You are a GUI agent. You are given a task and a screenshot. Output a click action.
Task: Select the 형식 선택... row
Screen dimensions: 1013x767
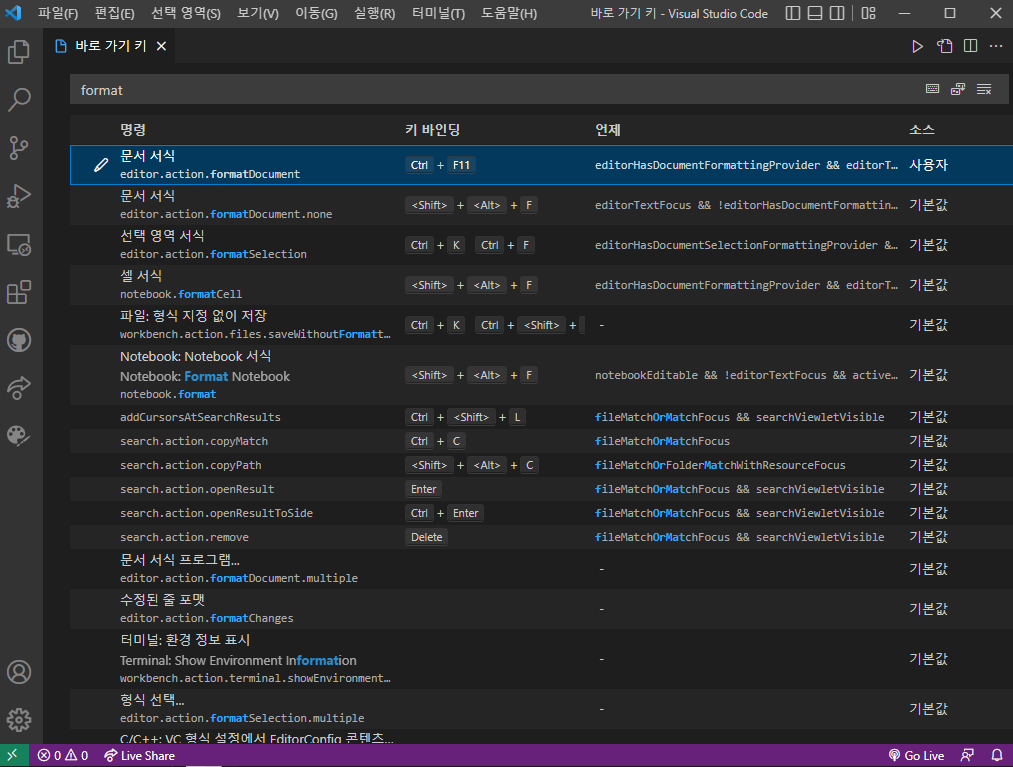[x=541, y=709]
